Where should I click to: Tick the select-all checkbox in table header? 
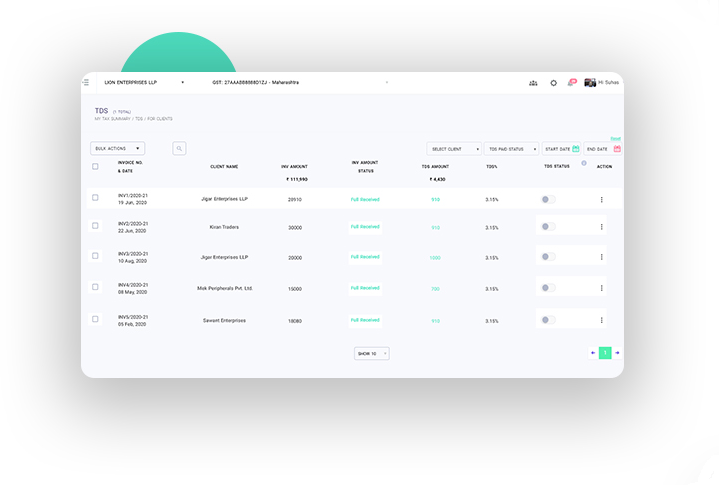(x=95, y=166)
